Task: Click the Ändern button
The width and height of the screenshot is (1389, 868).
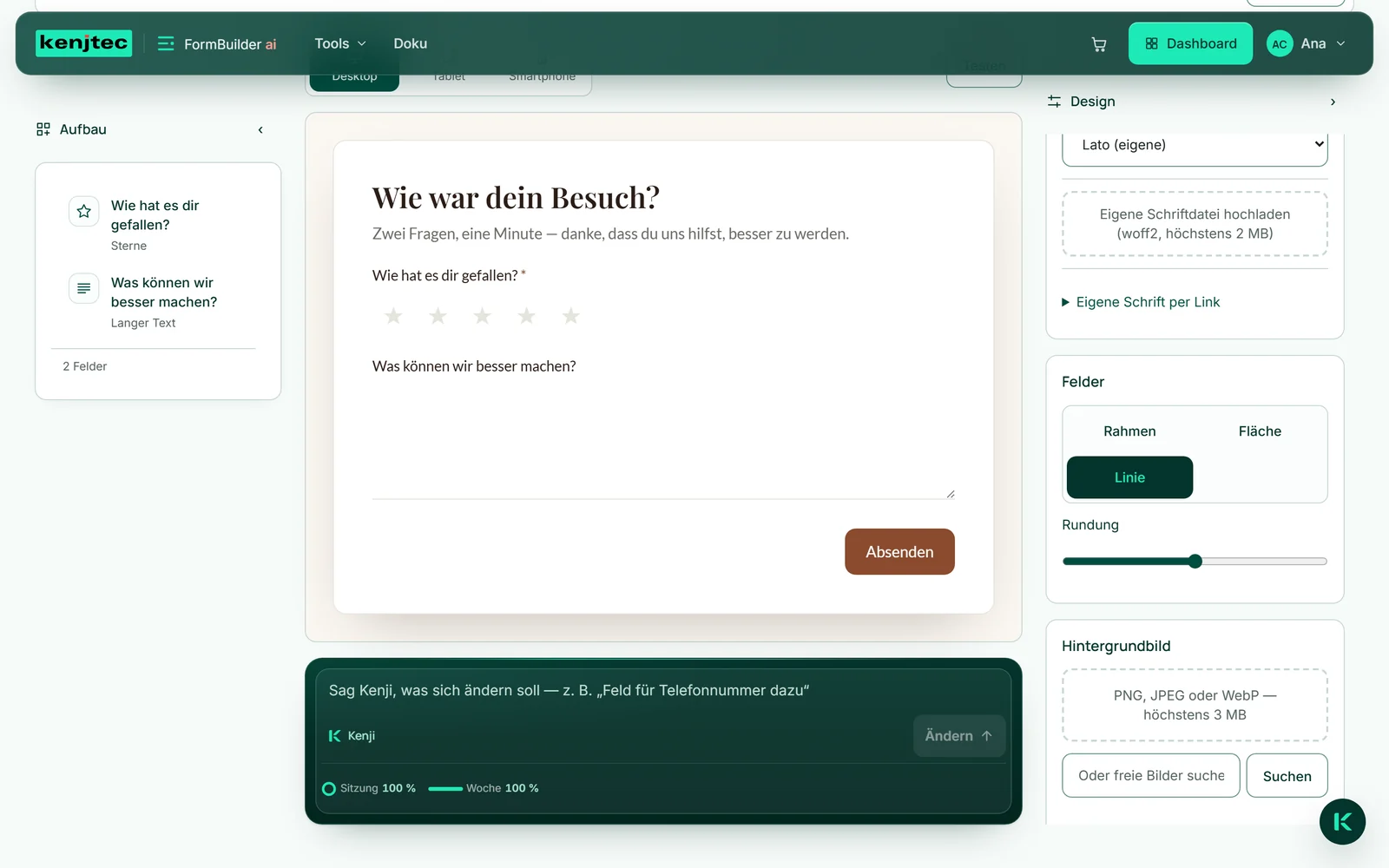Action: 958,736
